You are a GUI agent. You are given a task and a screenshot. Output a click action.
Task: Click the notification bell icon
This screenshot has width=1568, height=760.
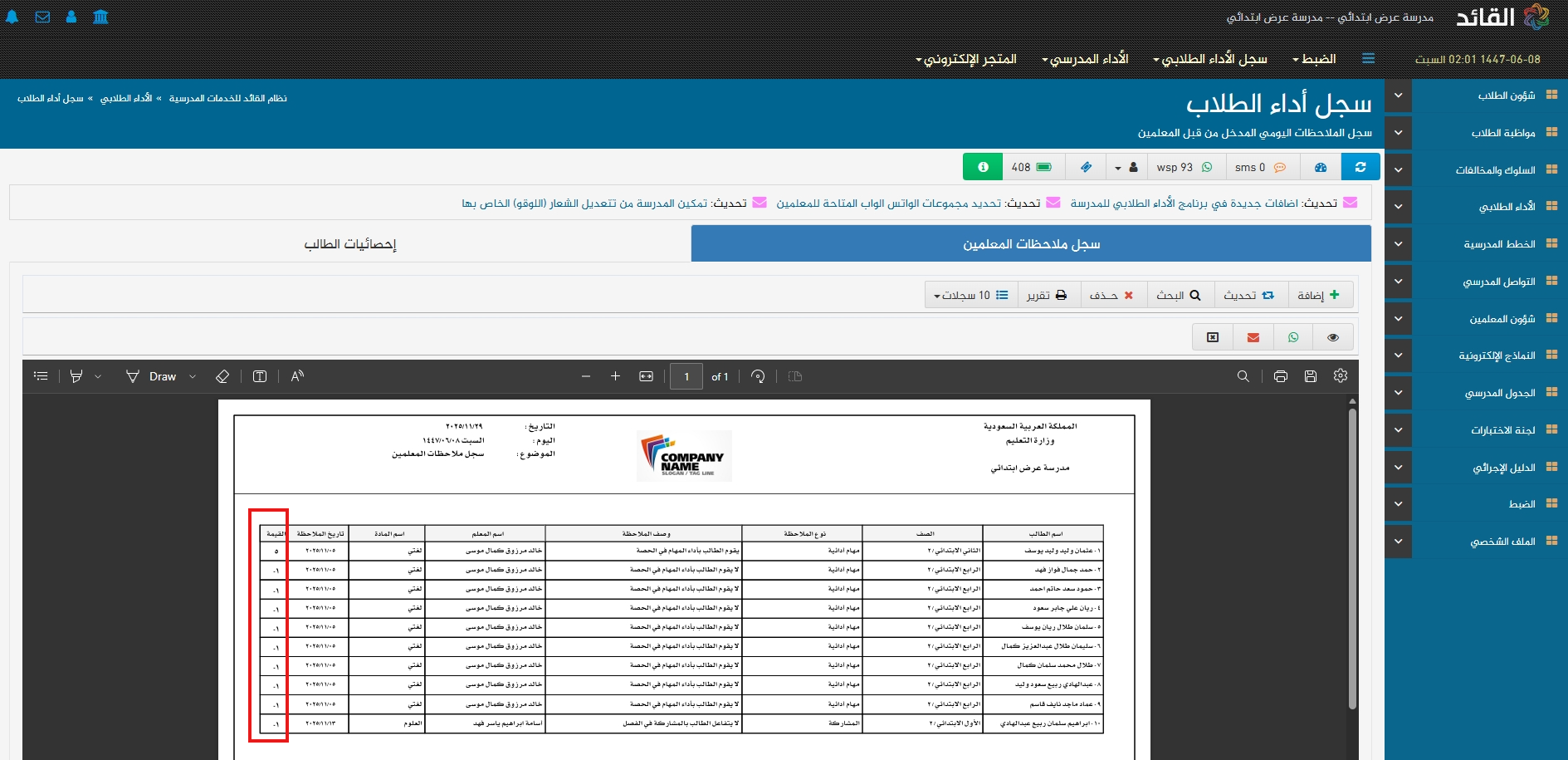[x=12, y=17]
